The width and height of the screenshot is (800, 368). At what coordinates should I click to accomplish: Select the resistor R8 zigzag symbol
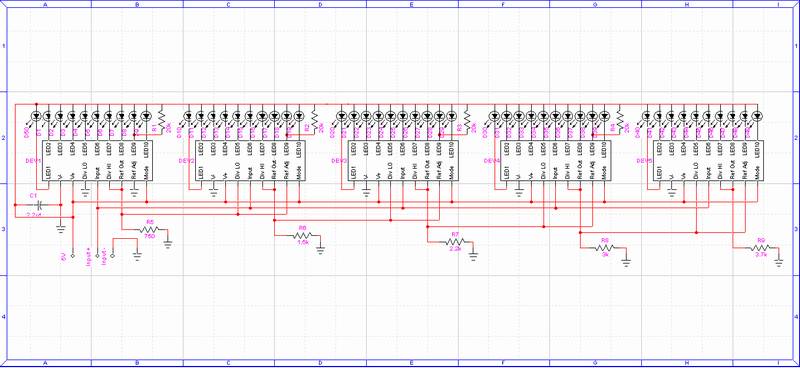(606, 247)
